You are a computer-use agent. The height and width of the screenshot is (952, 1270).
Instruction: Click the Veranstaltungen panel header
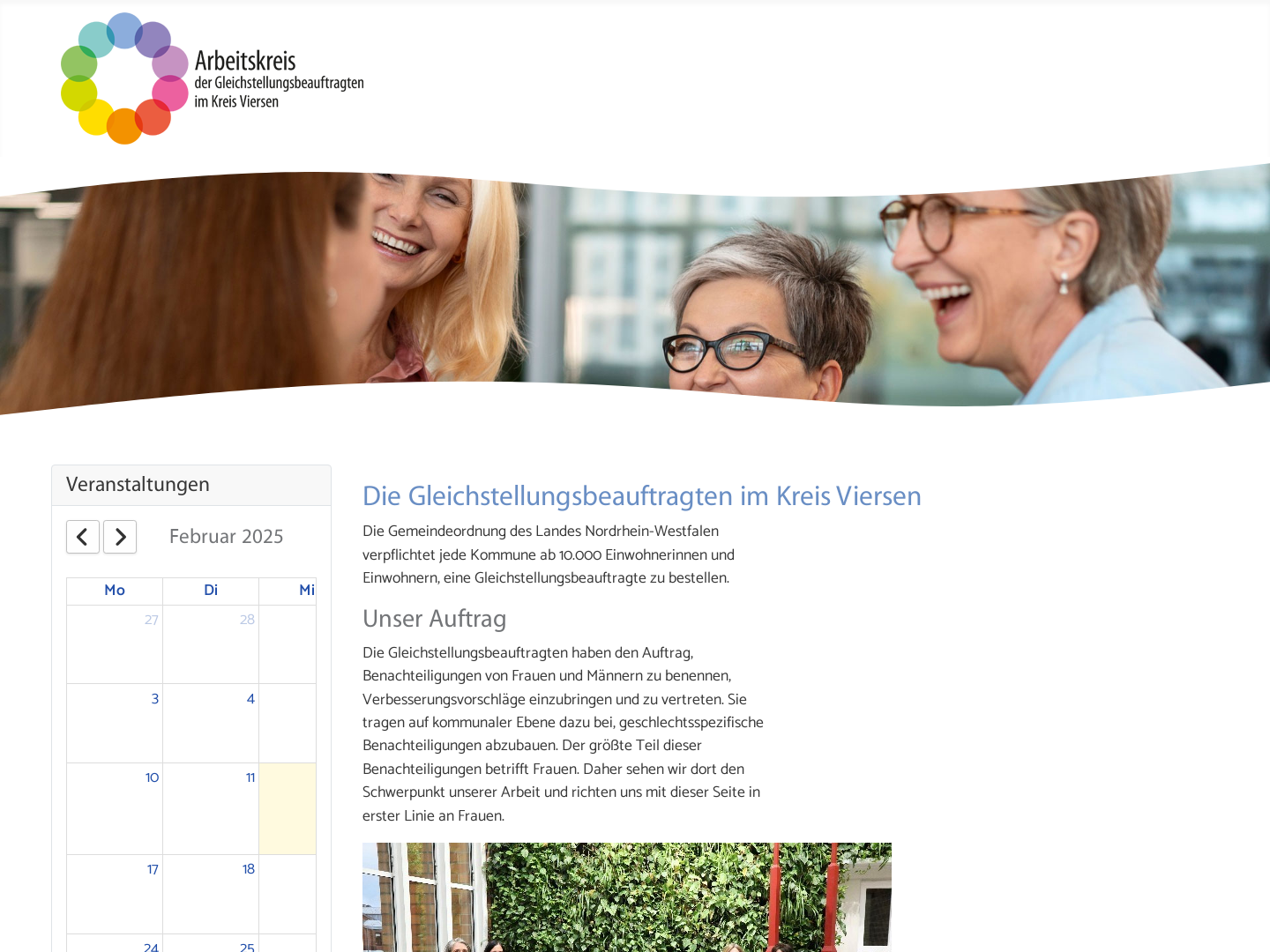191,485
